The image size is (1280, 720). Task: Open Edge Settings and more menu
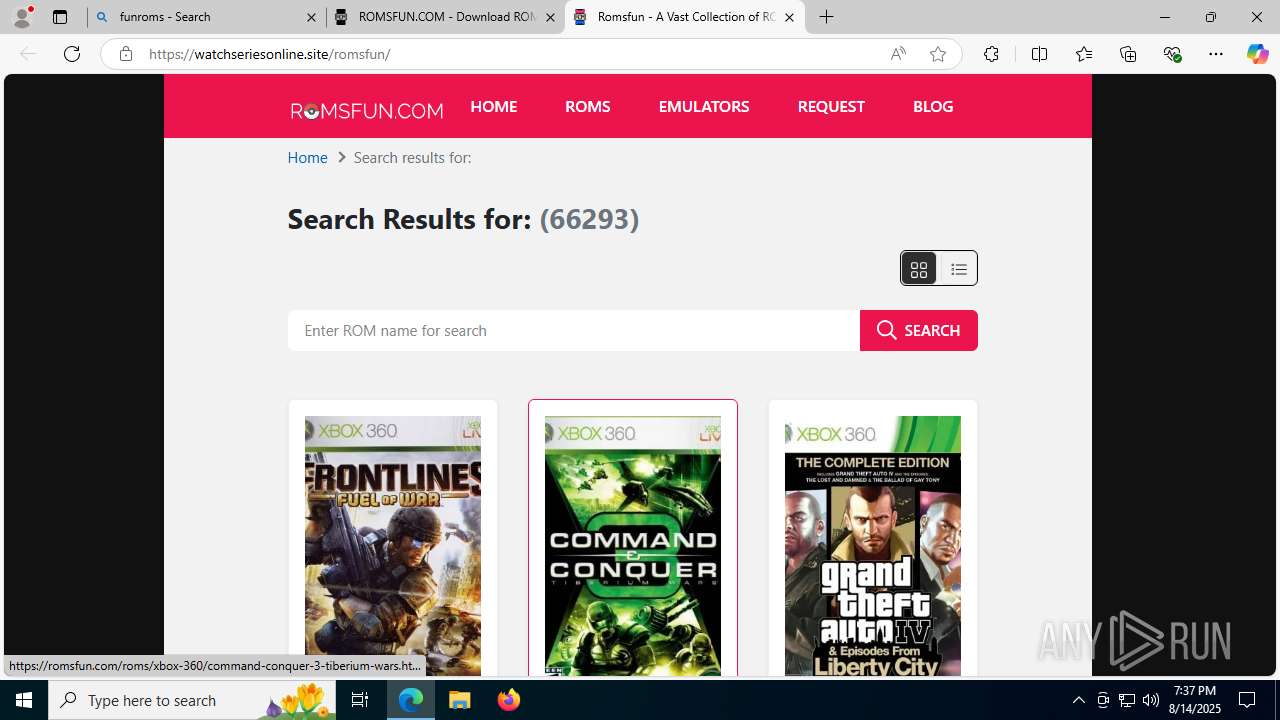[x=1216, y=54]
